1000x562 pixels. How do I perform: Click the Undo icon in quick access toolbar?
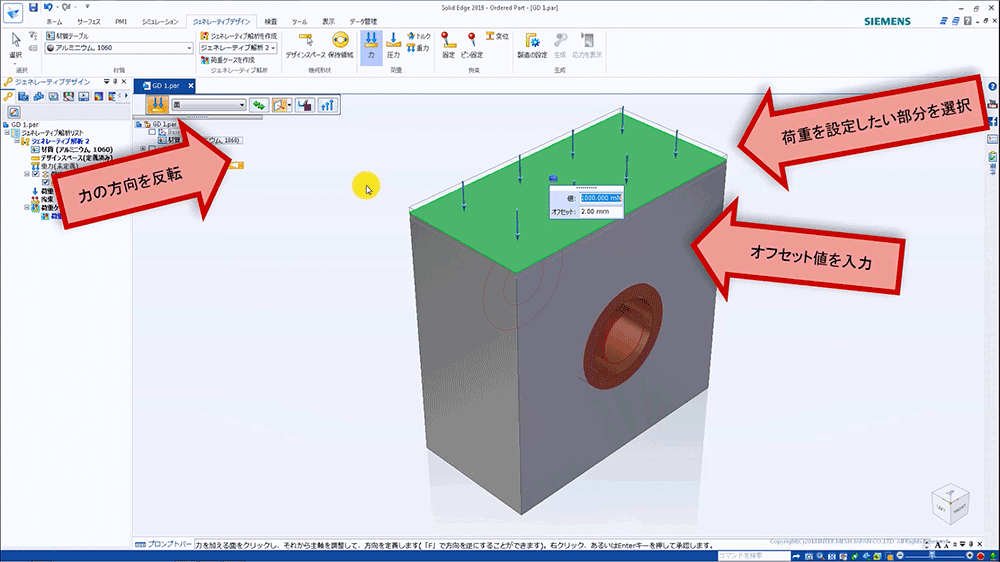[x=48, y=7]
